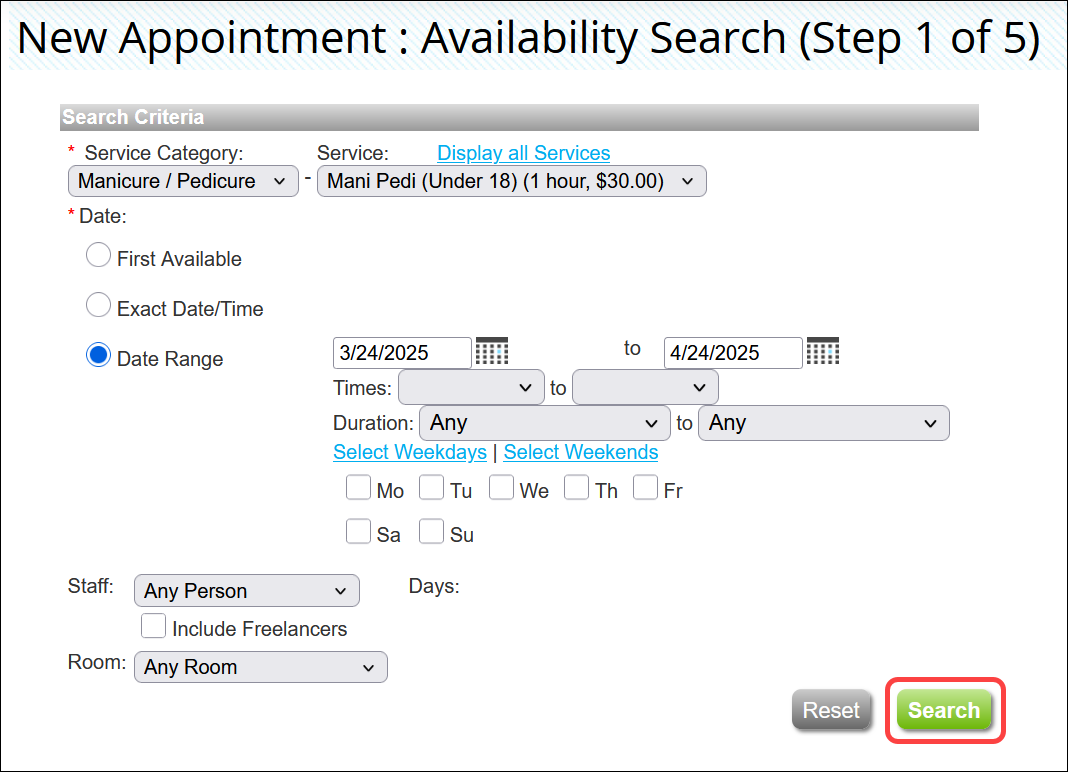Screen dimensions: 1068x772
Task: Open Service dropdown Mani Pedi (Under 18)
Action: point(512,181)
